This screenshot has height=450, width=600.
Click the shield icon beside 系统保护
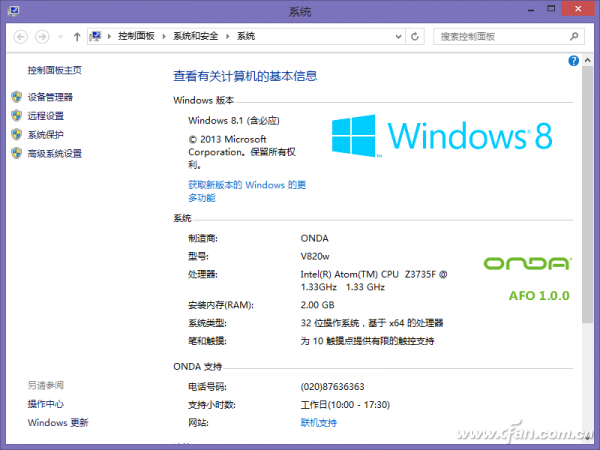pyautogui.click(x=16, y=134)
